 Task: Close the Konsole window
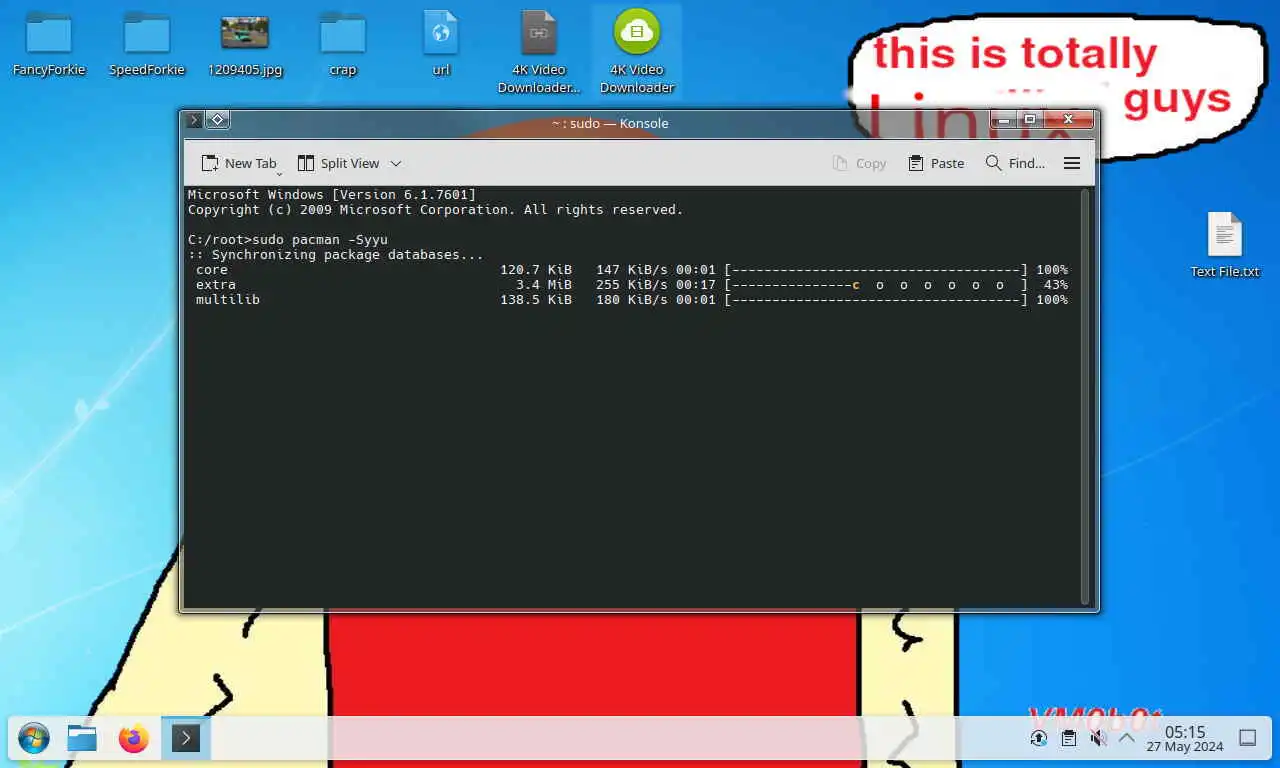click(x=1068, y=119)
